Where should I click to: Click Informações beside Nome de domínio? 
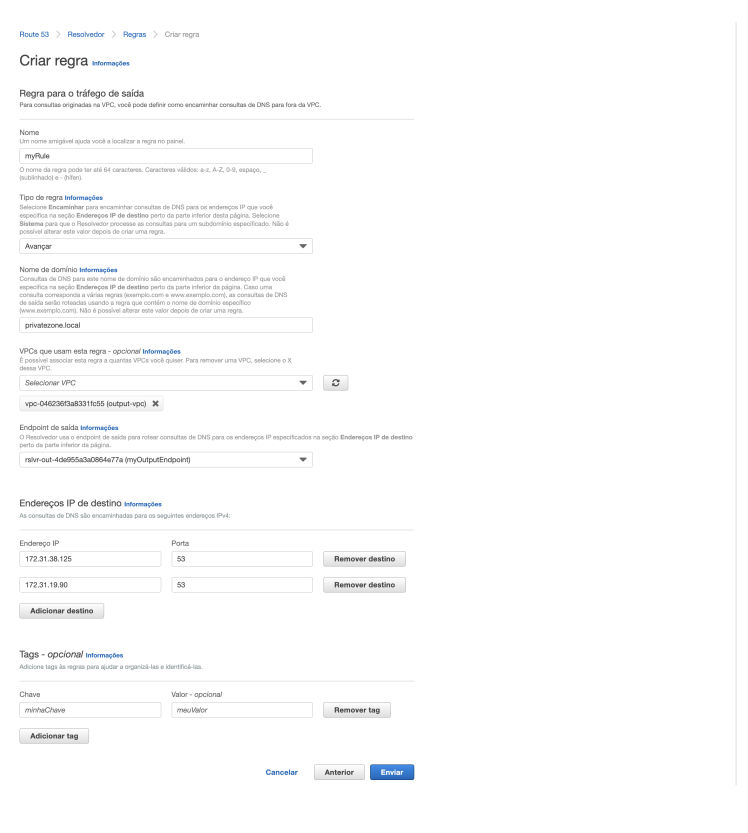97,269
